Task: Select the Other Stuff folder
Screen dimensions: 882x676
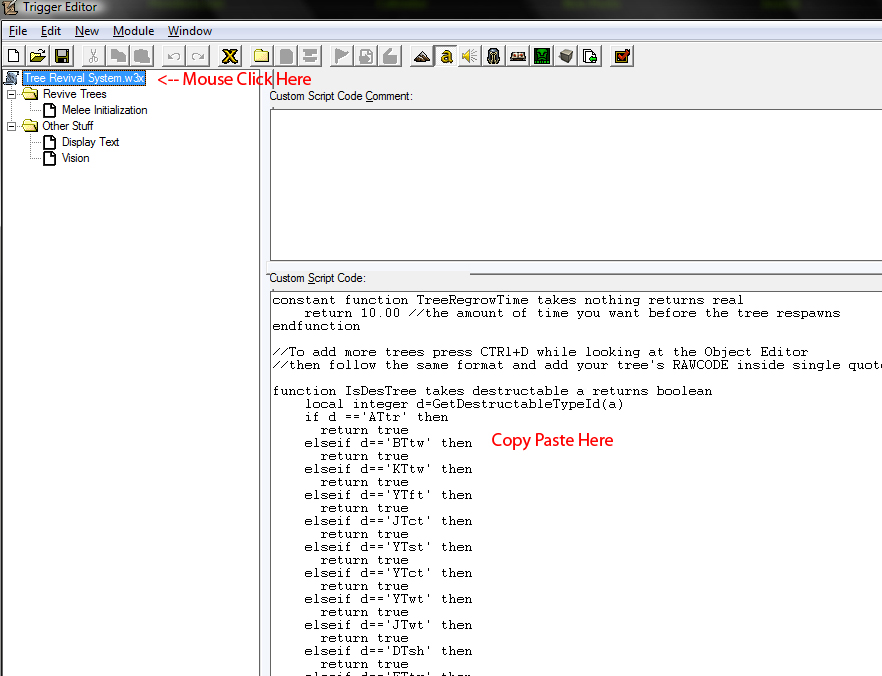Action: pos(68,126)
